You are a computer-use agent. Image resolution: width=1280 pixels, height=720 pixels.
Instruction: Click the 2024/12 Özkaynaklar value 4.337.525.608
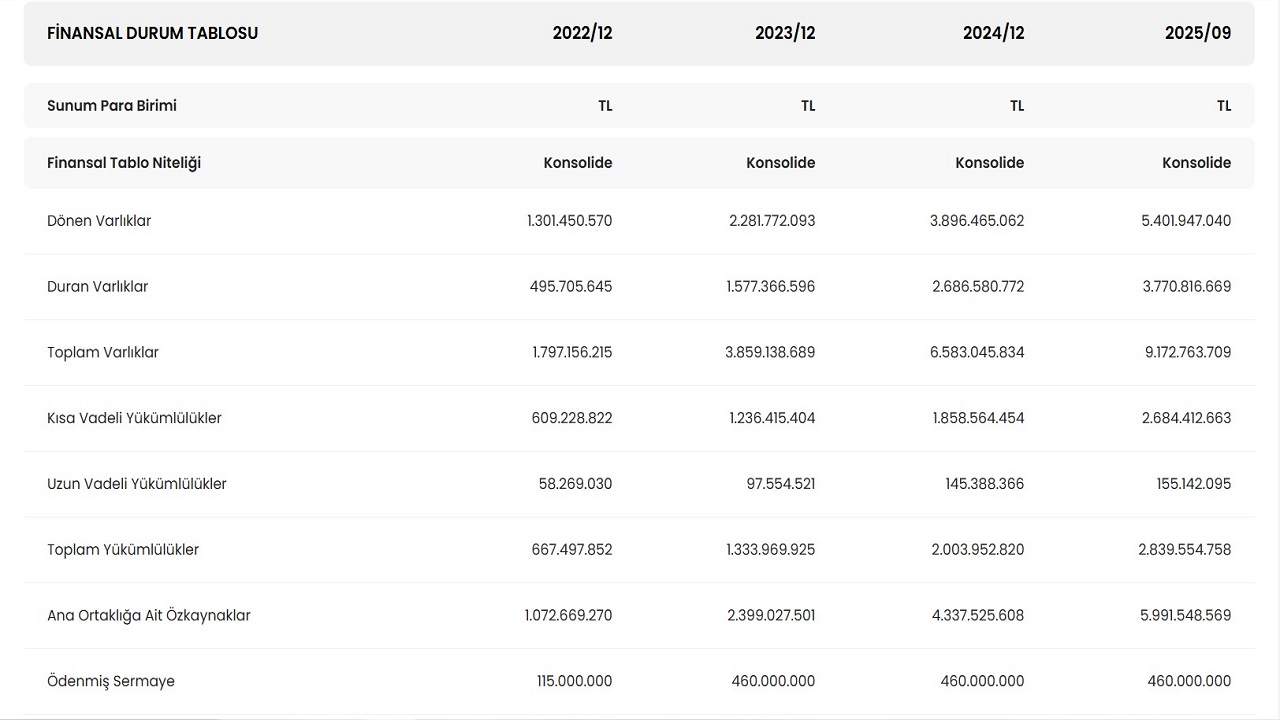click(978, 616)
